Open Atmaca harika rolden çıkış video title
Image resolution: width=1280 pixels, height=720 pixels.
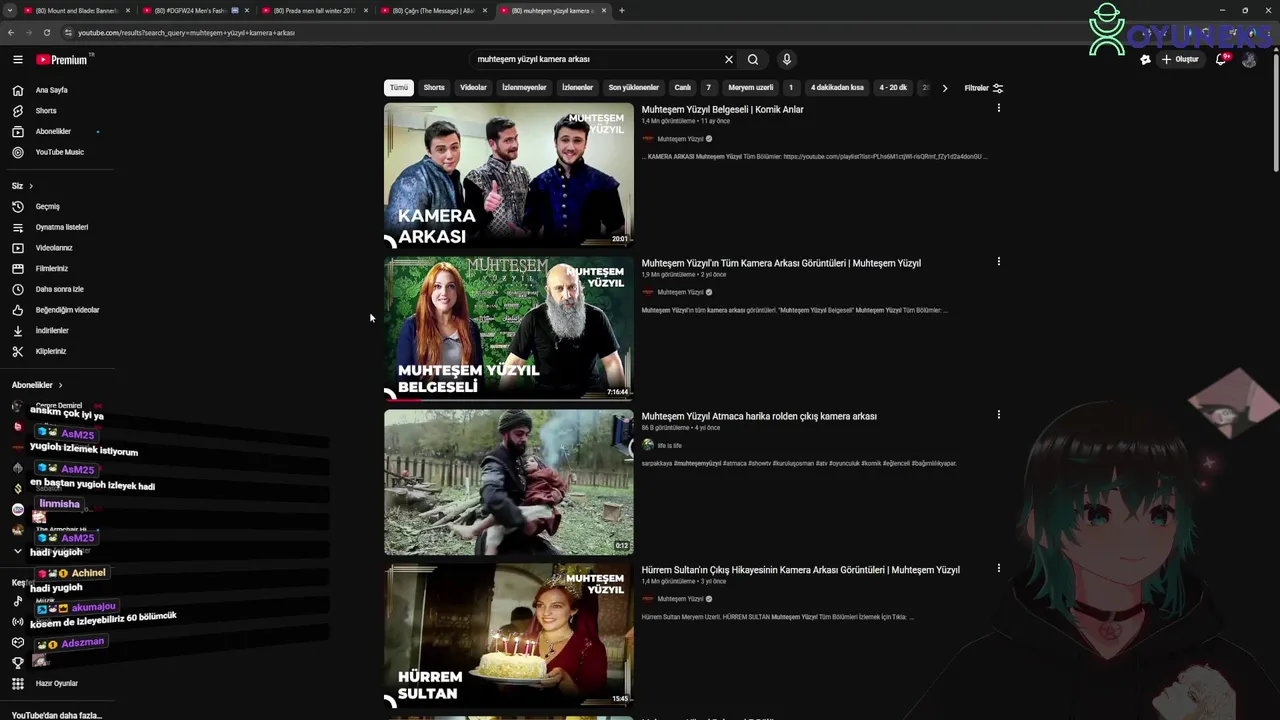tap(759, 416)
